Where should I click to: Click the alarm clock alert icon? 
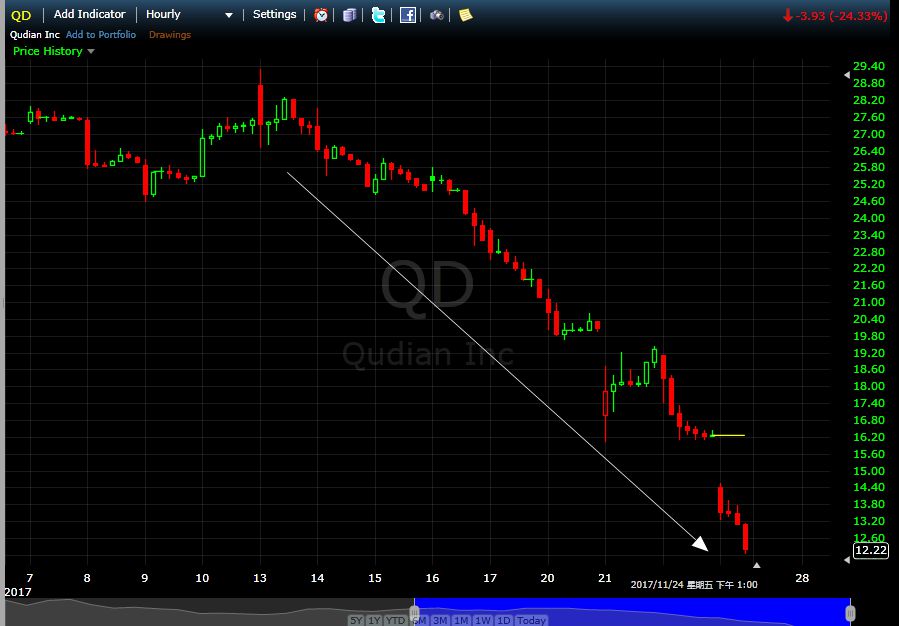321,15
